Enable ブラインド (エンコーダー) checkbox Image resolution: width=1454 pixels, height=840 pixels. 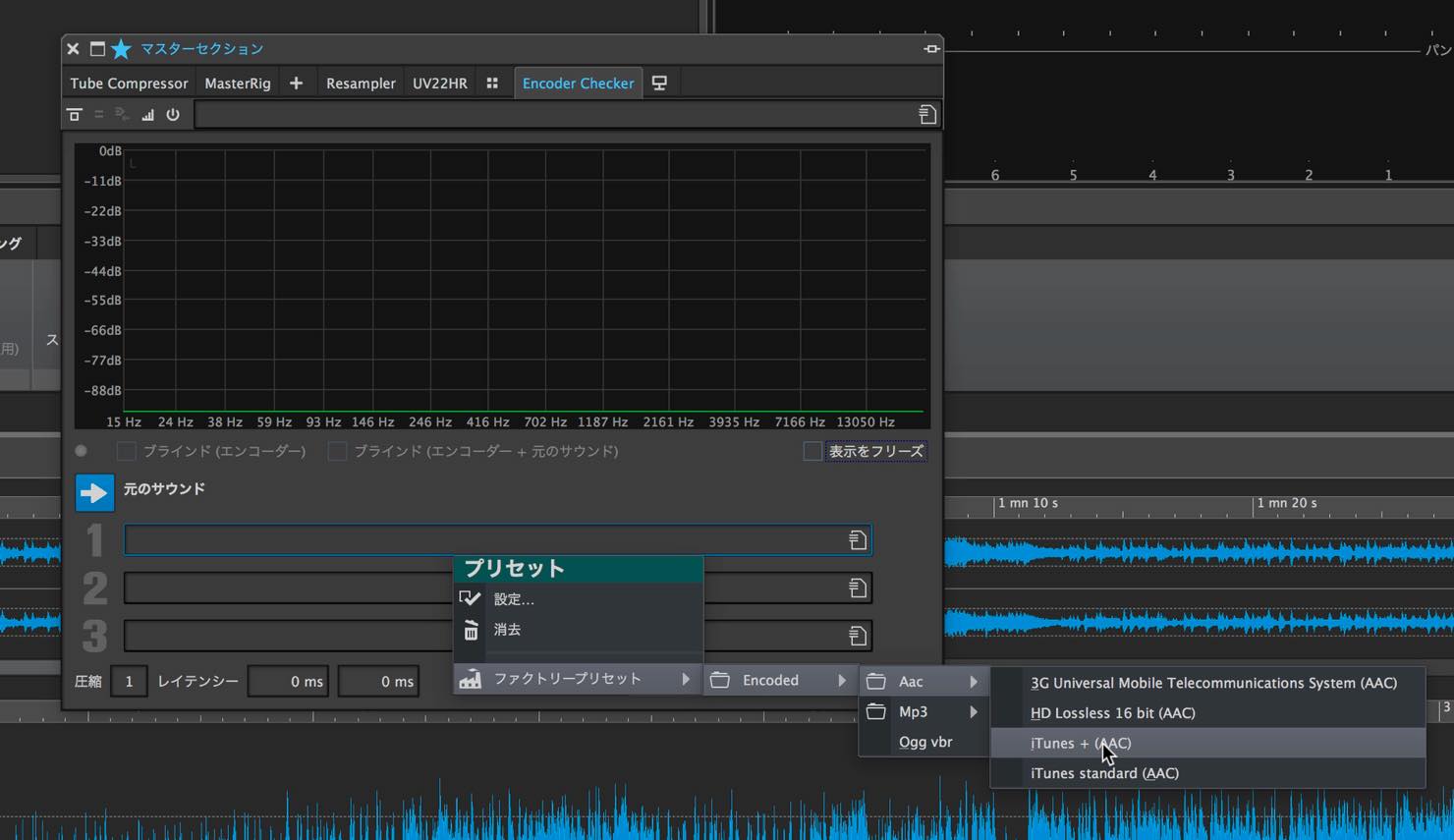click(126, 451)
